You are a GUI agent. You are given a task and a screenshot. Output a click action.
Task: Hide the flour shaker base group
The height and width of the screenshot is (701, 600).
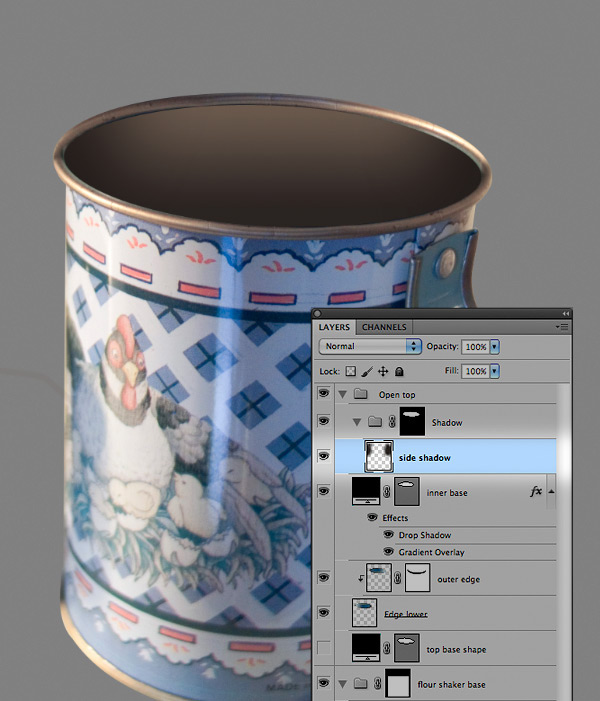pos(324,683)
